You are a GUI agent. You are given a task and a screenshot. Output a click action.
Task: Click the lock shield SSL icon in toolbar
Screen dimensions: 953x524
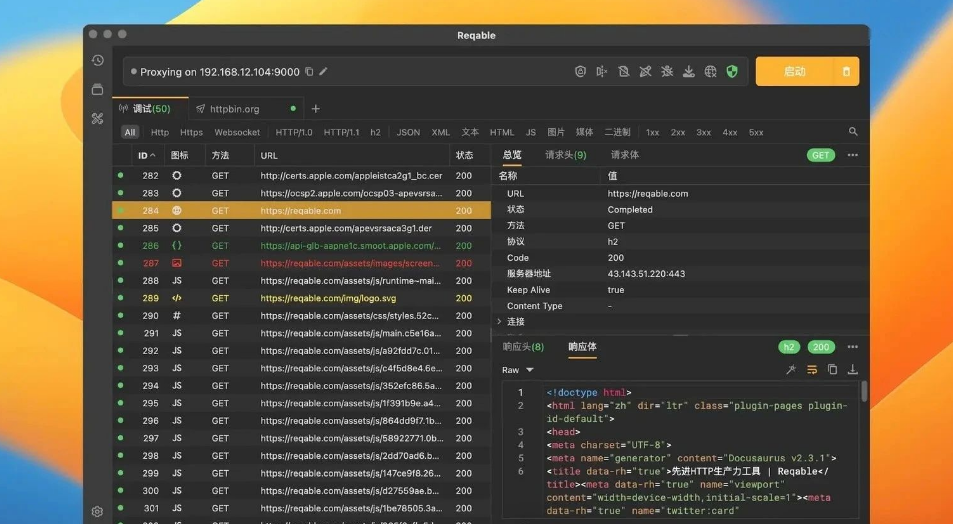coord(580,72)
